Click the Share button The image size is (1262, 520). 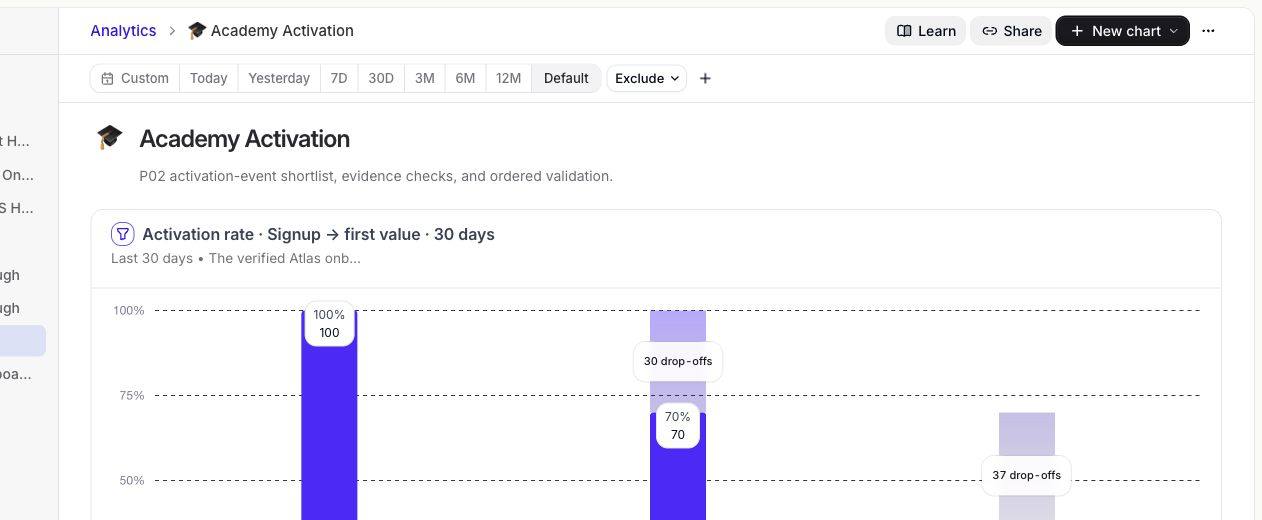pos(1011,31)
